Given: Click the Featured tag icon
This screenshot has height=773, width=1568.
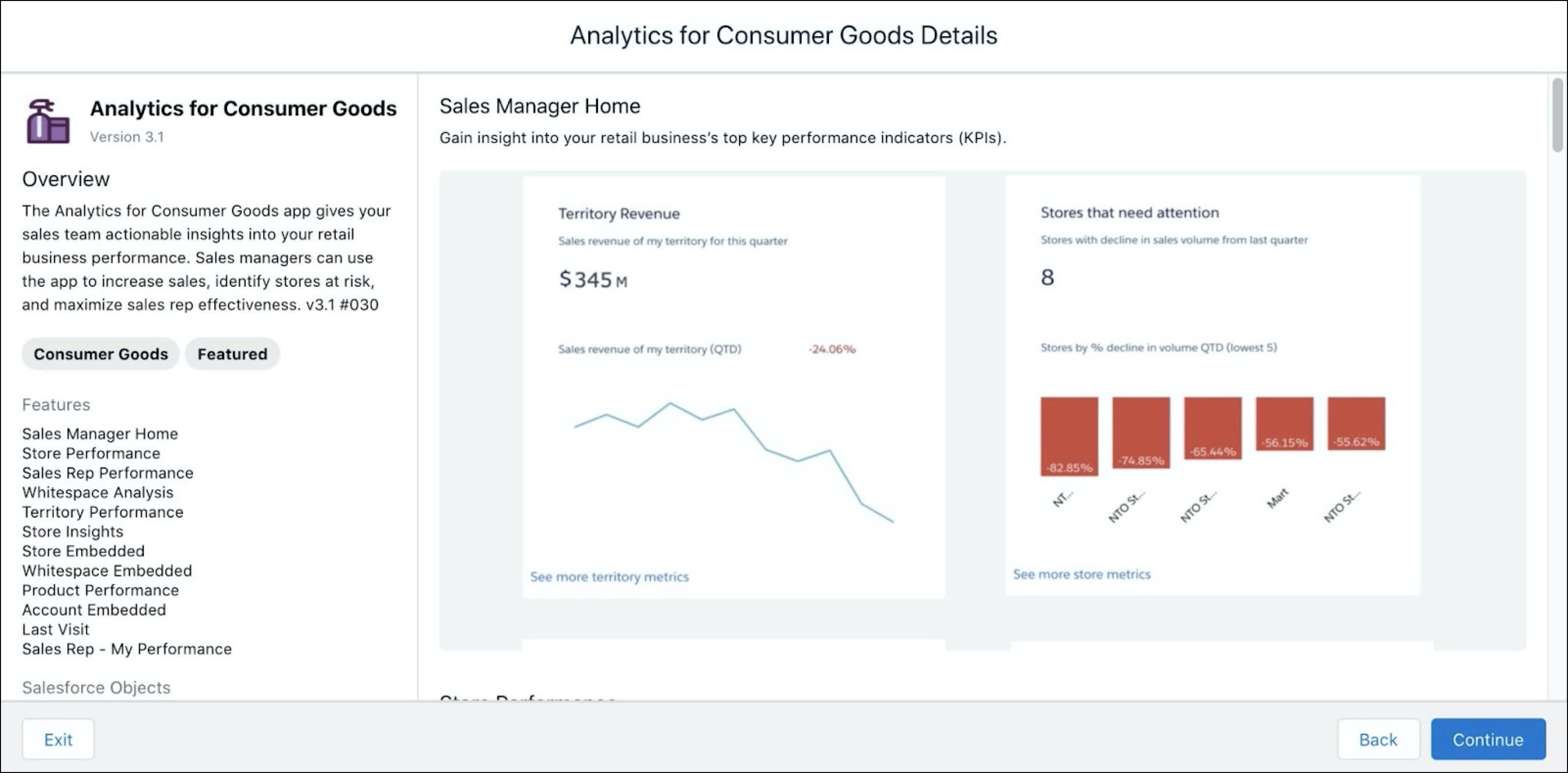Looking at the screenshot, I should point(232,353).
